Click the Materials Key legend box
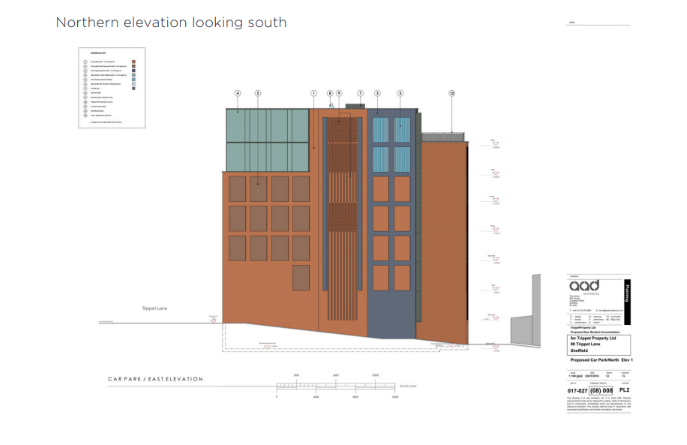Image resolution: width=687 pixels, height=445 pixels. tap(111, 87)
